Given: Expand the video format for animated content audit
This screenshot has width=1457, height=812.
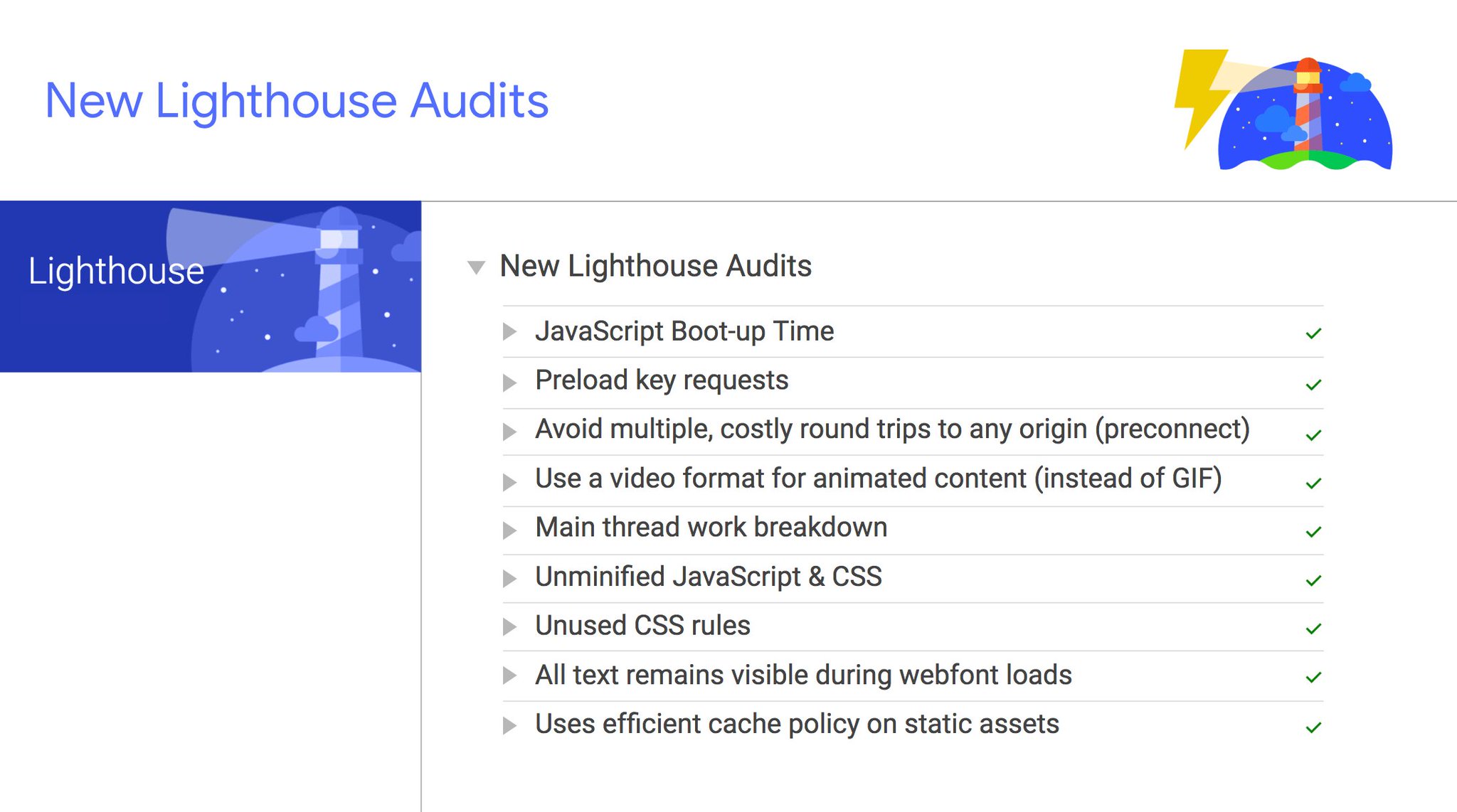Looking at the screenshot, I should click(509, 482).
